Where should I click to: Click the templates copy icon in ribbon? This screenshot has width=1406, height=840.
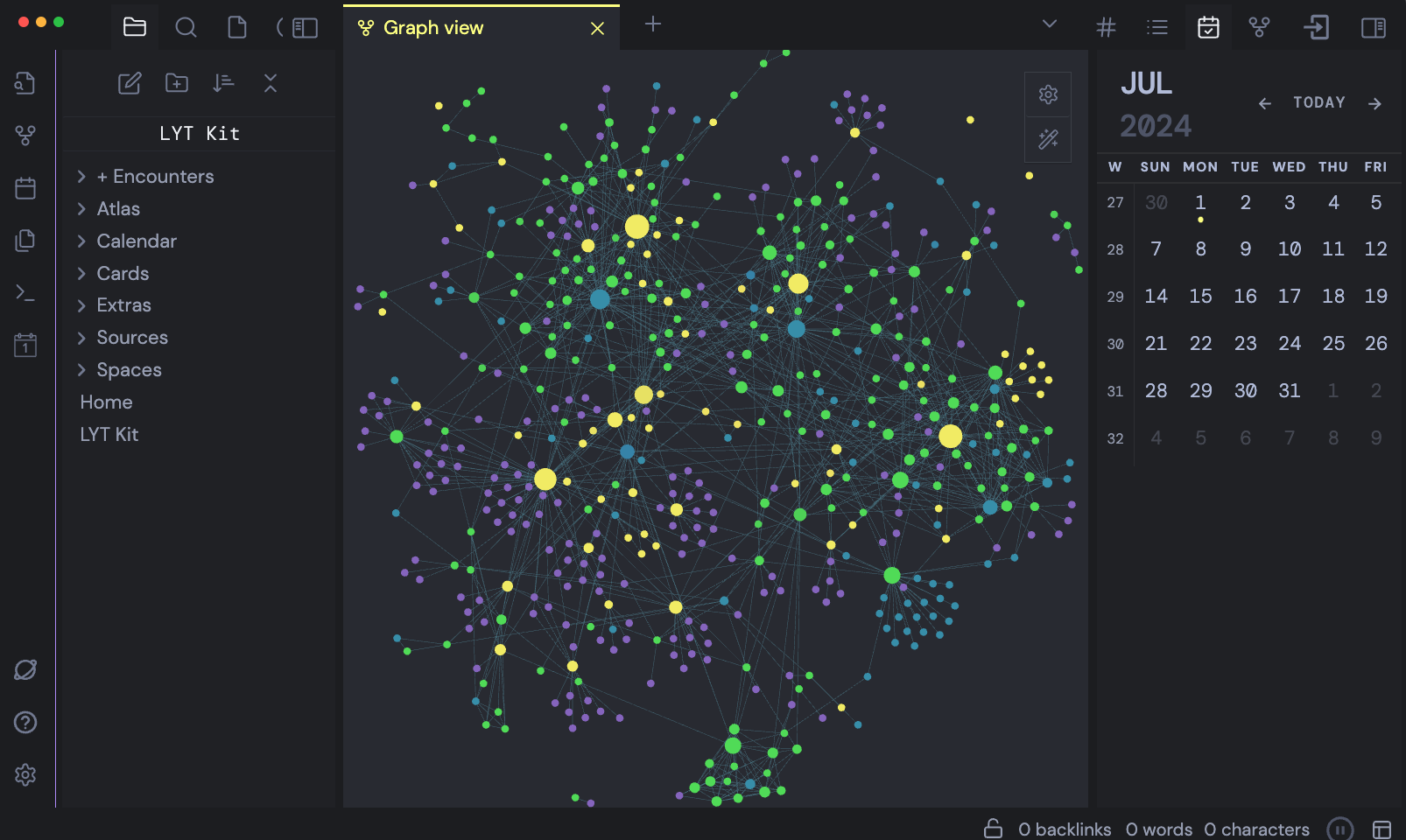coord(25,241)
